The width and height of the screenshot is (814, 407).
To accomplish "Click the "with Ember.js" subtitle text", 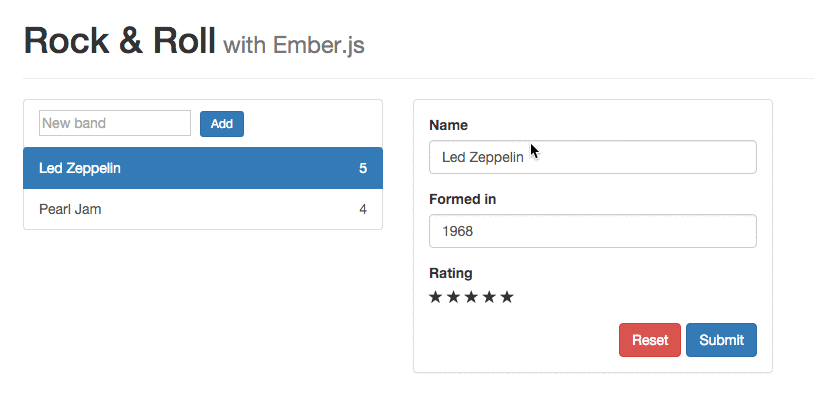I will (294, 45).
